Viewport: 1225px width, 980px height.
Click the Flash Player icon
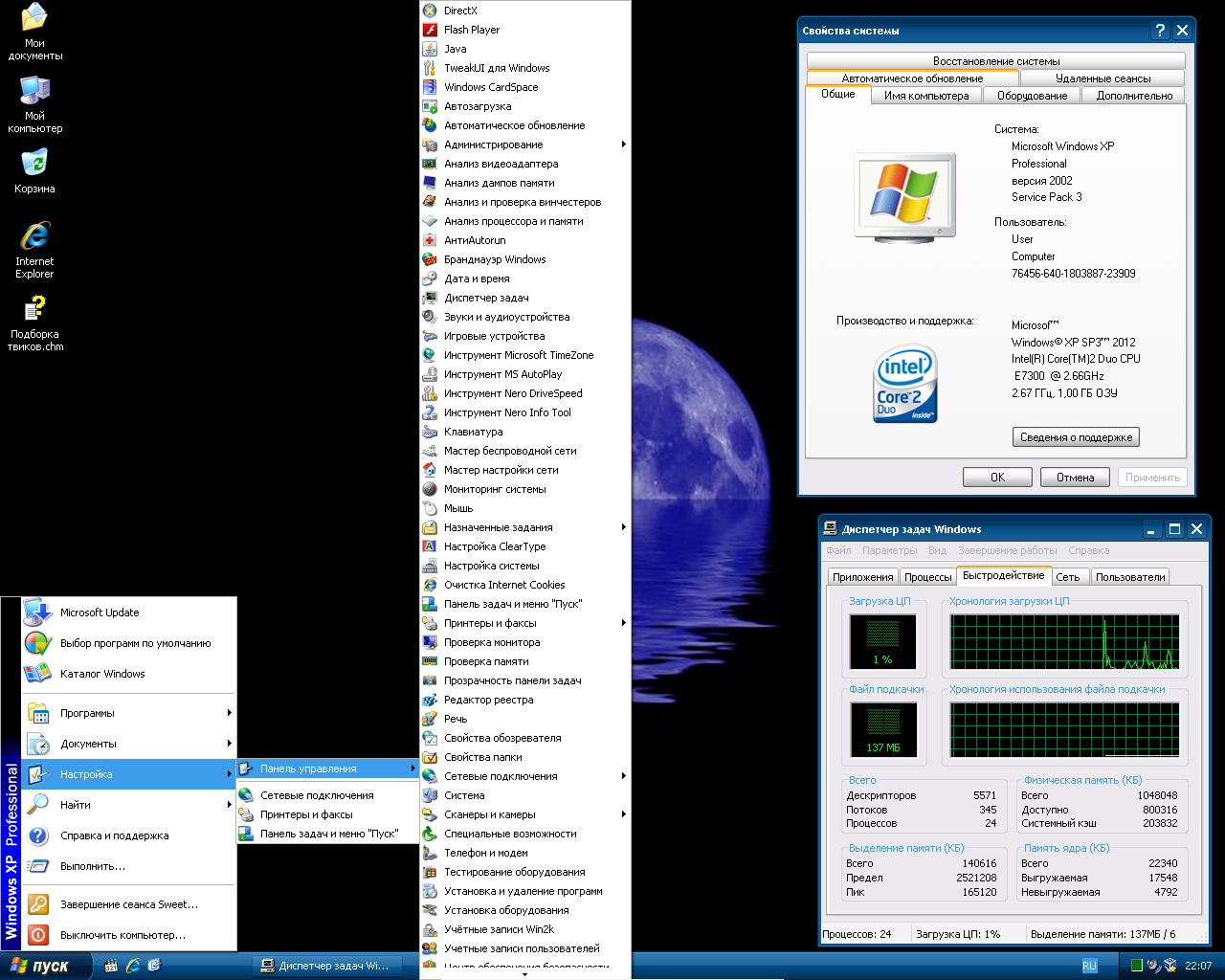click(430, 30)
